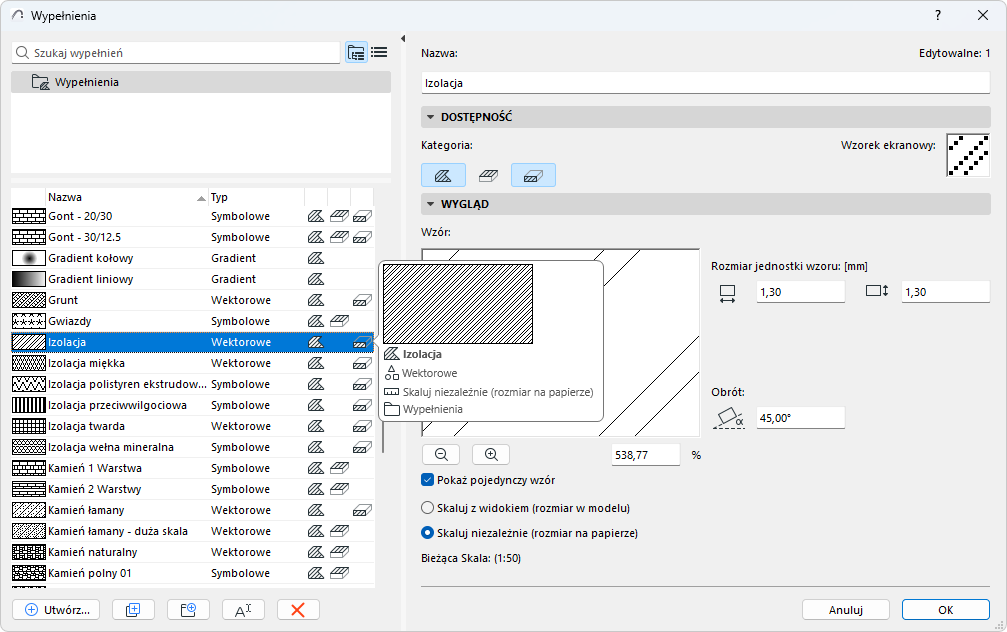Screen dimensions: 1007x632
Task: Click the rename fill icon button
Action: pyautogui.click(x=243, y=609)
